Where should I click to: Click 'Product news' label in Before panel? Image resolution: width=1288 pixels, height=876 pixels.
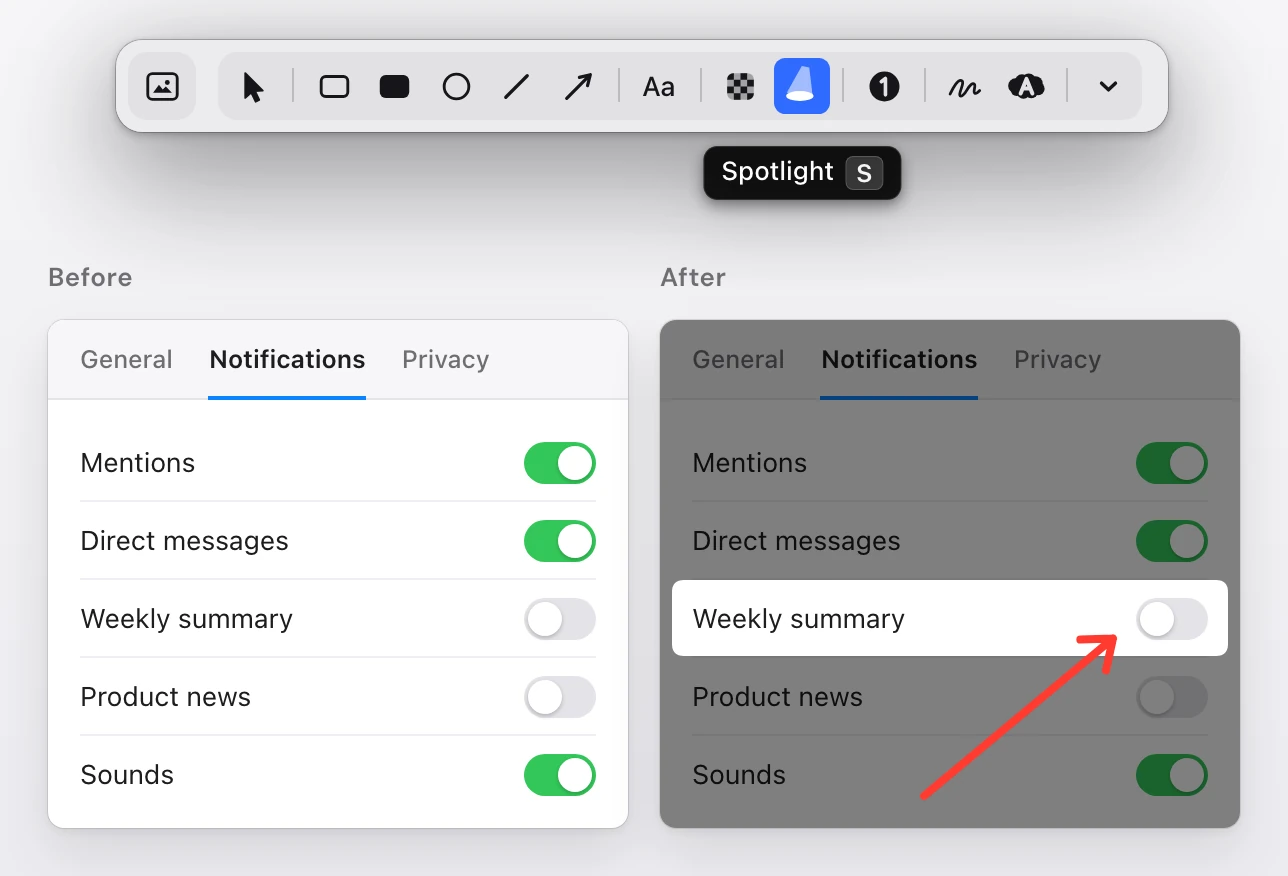coord(166,697)
